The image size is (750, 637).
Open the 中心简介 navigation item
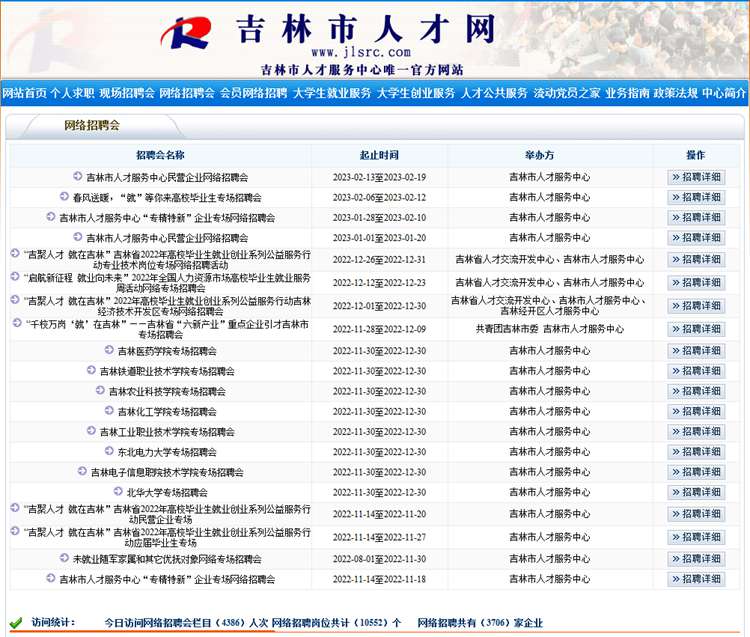(x=724, y=93)
